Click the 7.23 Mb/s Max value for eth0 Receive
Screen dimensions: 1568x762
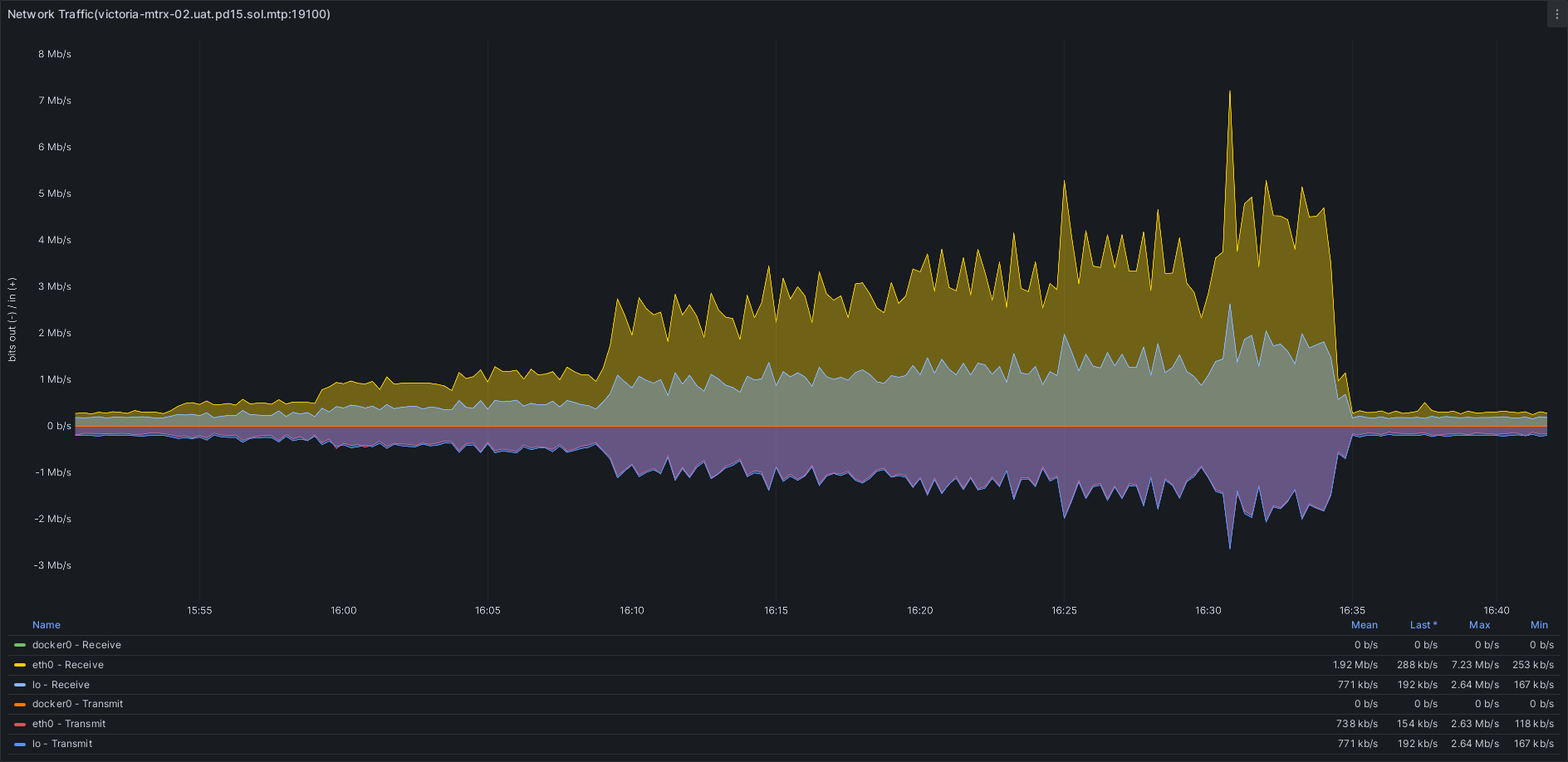pos(1475,665)
